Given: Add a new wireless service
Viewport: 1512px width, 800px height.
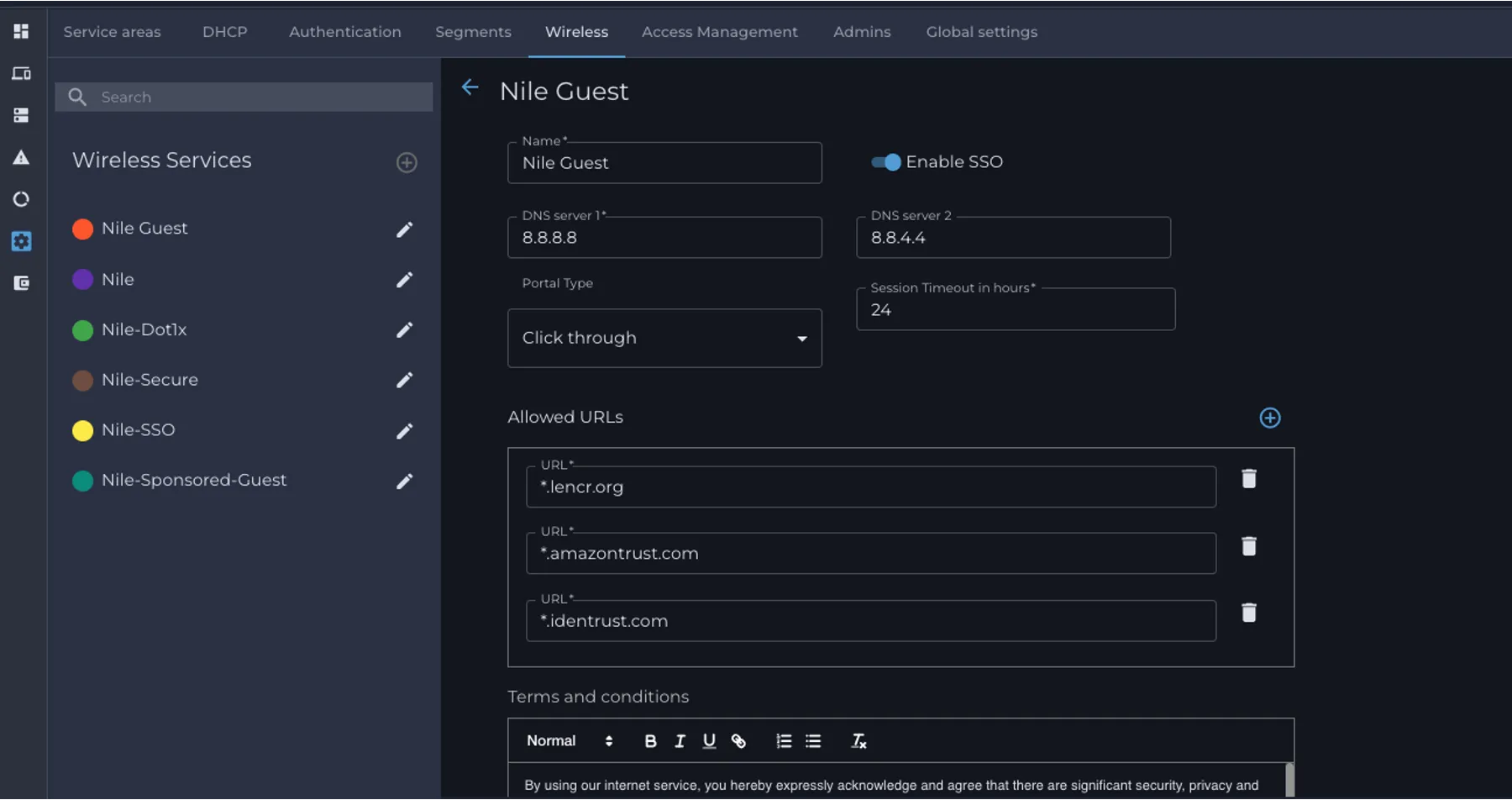Looking at the screenshot, I should tap(407, 162).
